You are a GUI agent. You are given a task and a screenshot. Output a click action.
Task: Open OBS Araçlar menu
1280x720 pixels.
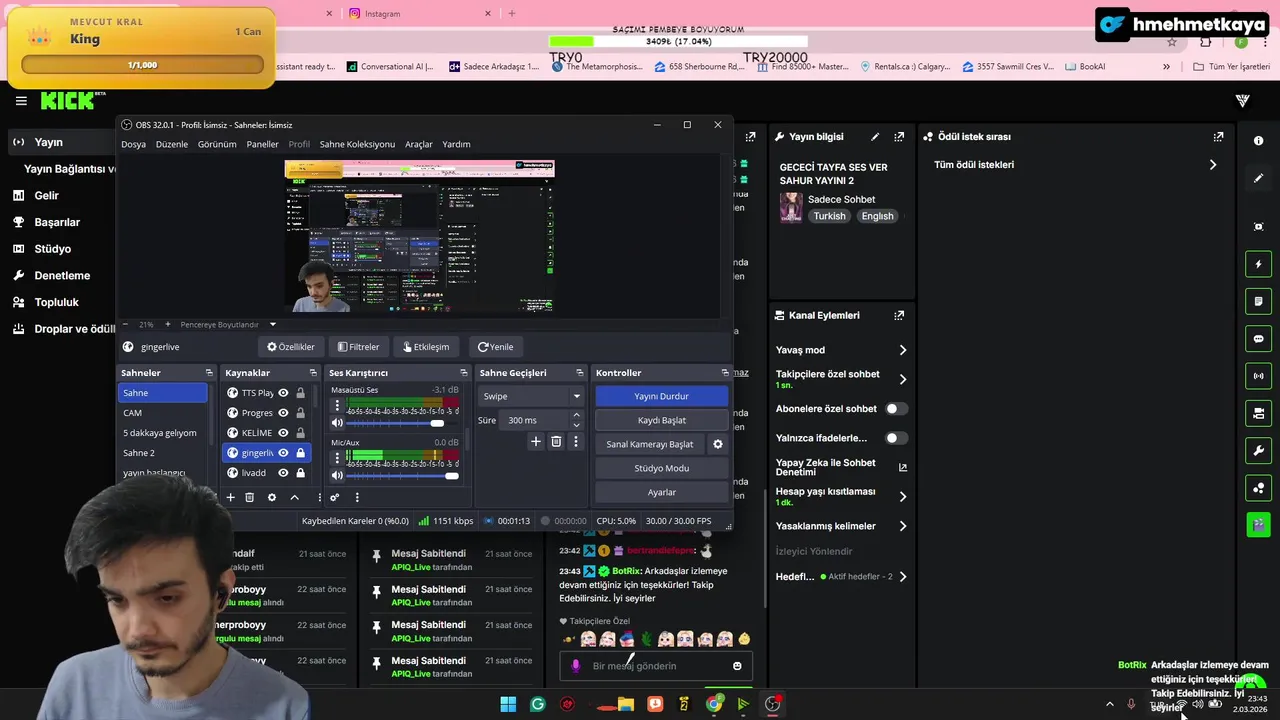(419, 144)
